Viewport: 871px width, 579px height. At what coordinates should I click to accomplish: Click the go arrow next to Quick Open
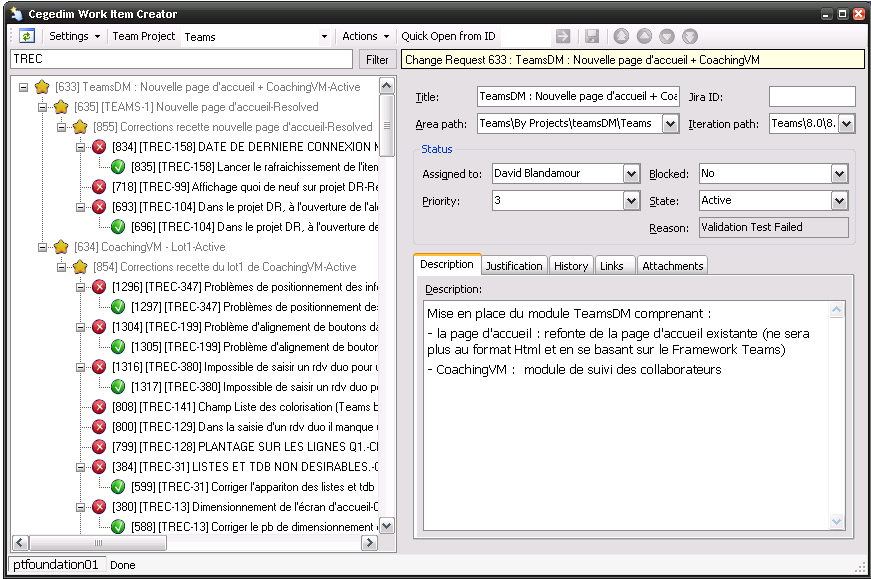563,37
